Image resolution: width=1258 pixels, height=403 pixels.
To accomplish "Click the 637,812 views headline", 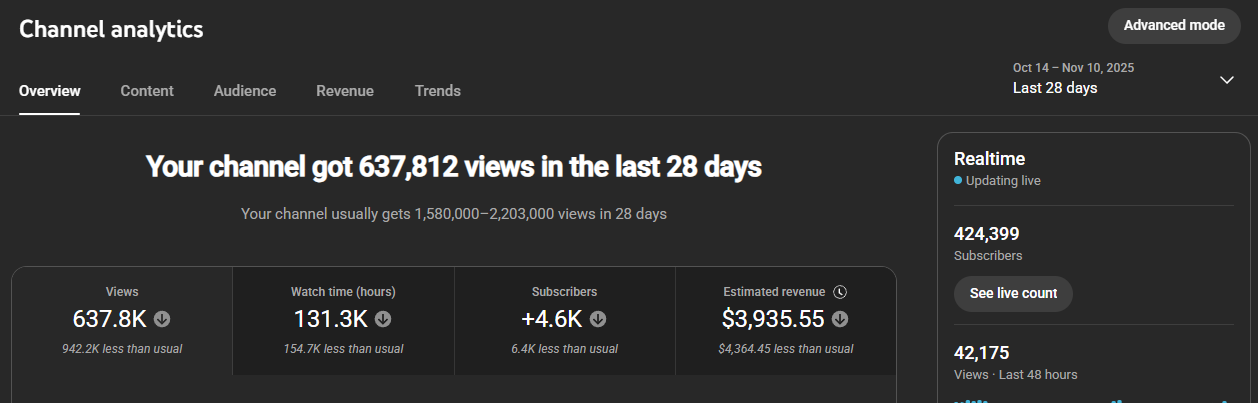I will point(454,167).
